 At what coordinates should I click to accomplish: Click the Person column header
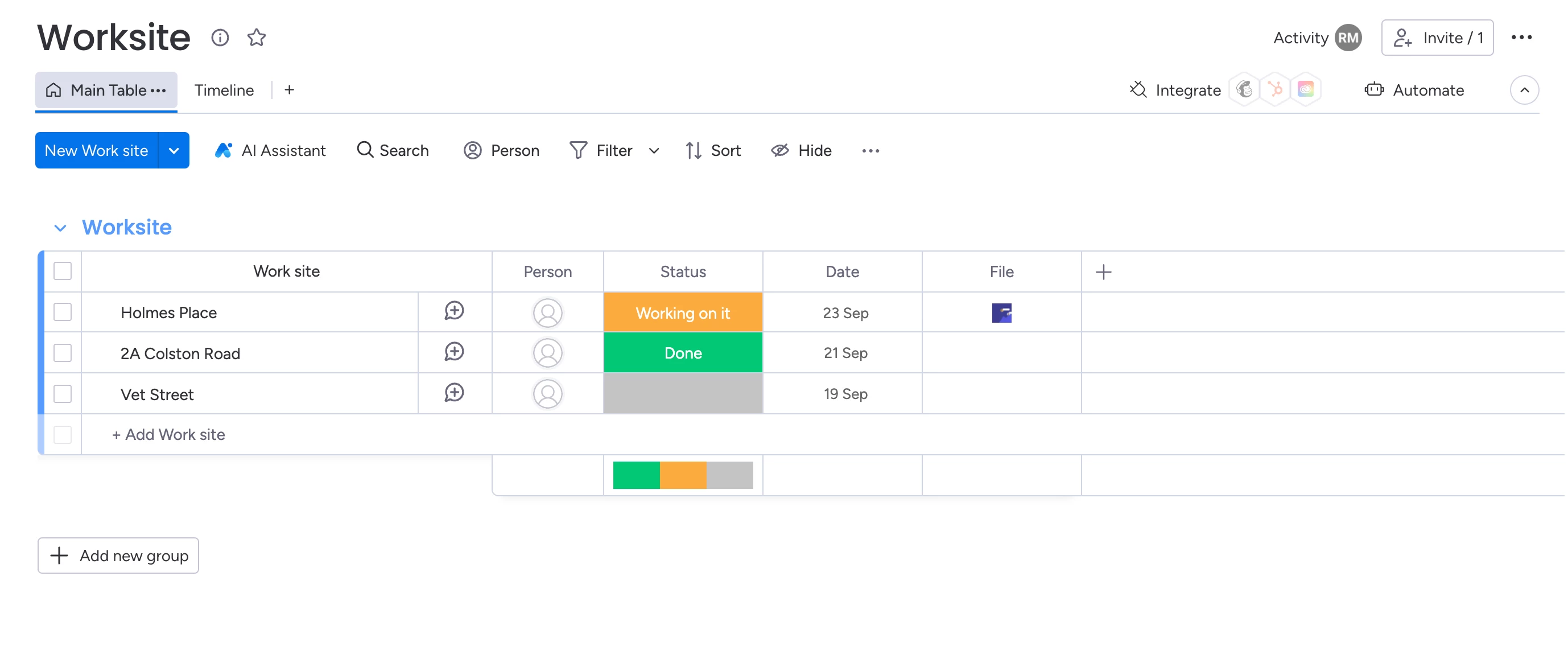point(547,271)
